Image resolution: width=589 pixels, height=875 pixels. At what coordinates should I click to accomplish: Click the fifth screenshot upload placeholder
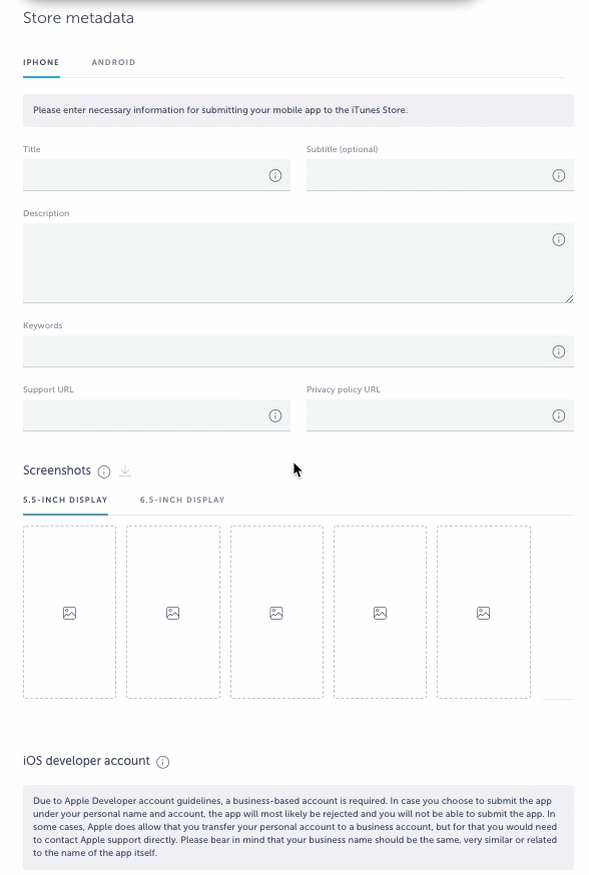point(483,612)
